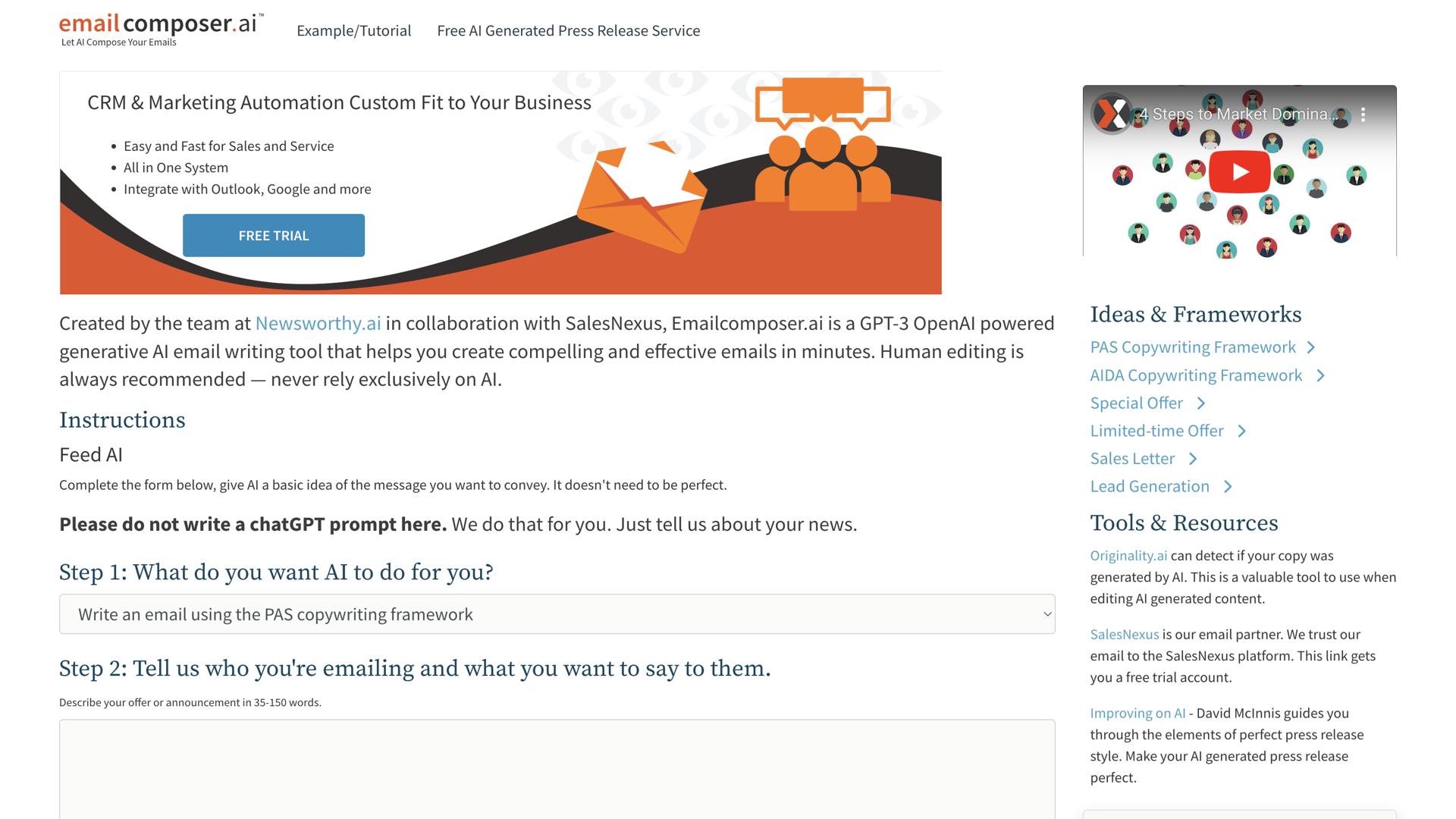1456x819 pixels.
Task: Play the 4 Steps to Market Domination video
Action: pos(1239,172)
